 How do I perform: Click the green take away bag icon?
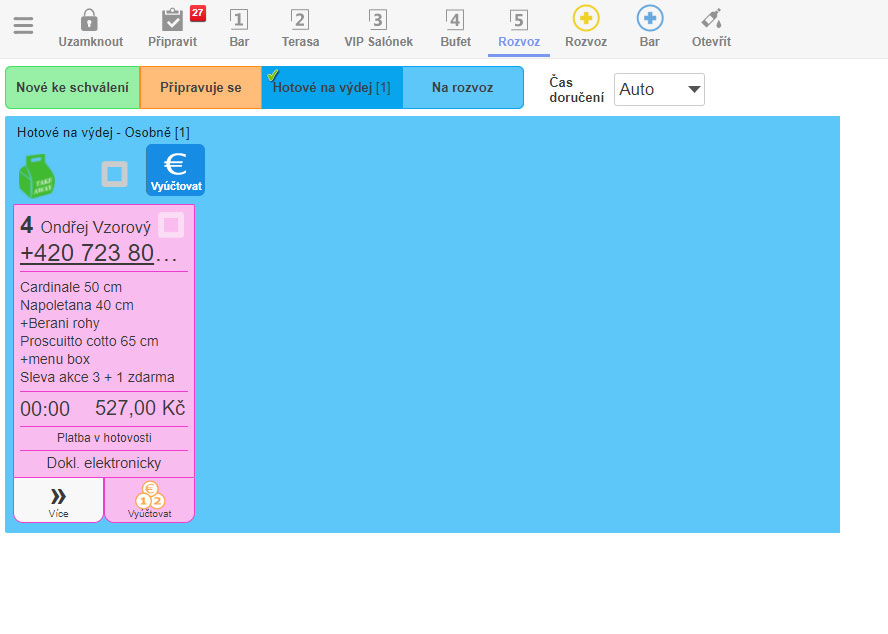[x=38, y=175]
